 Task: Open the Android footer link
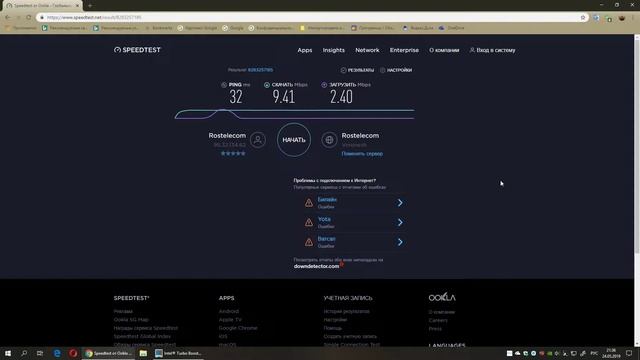click(229, 311)
